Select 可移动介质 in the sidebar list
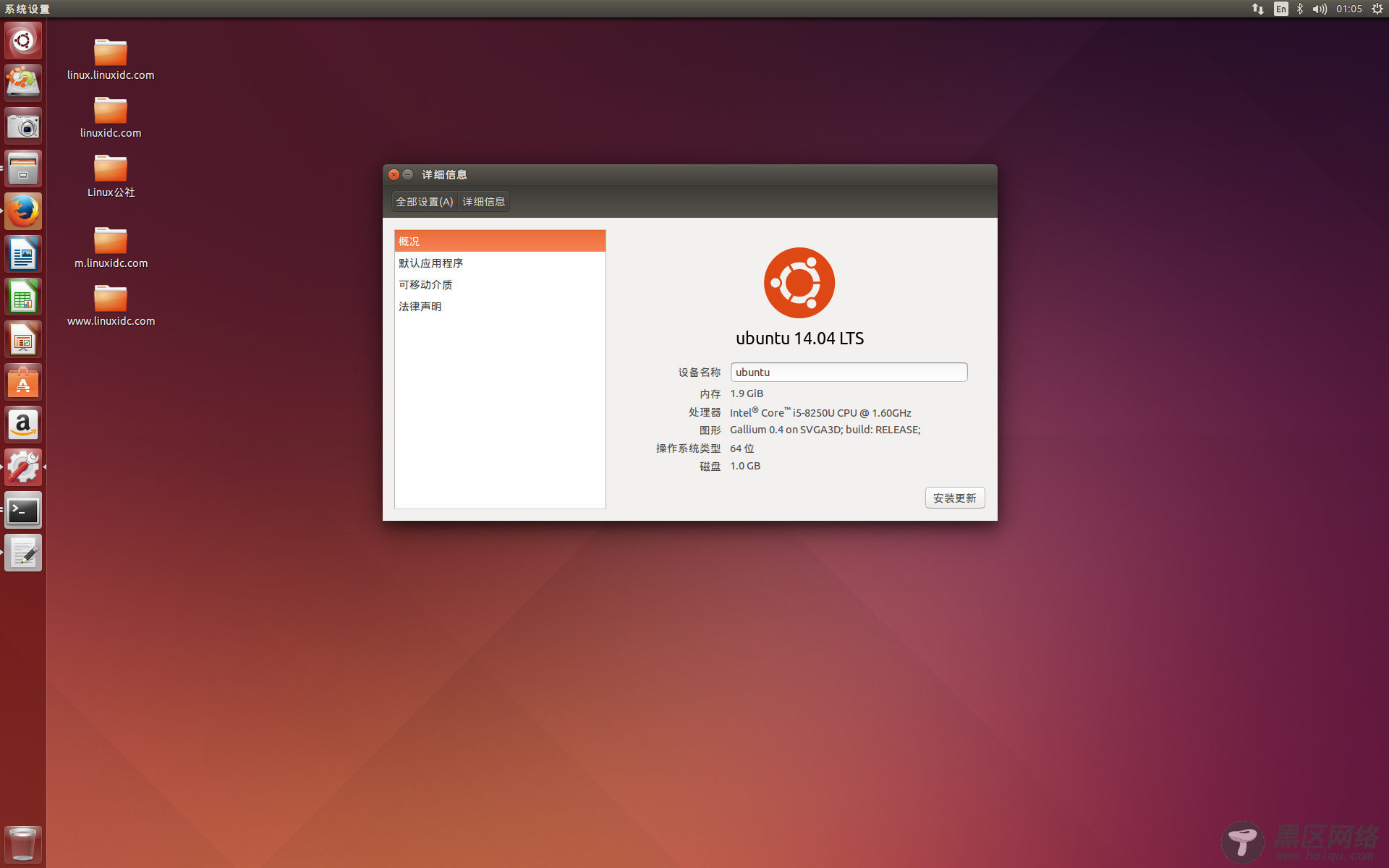This screenshot has height=868, width=1389. [x=500, y=284]
